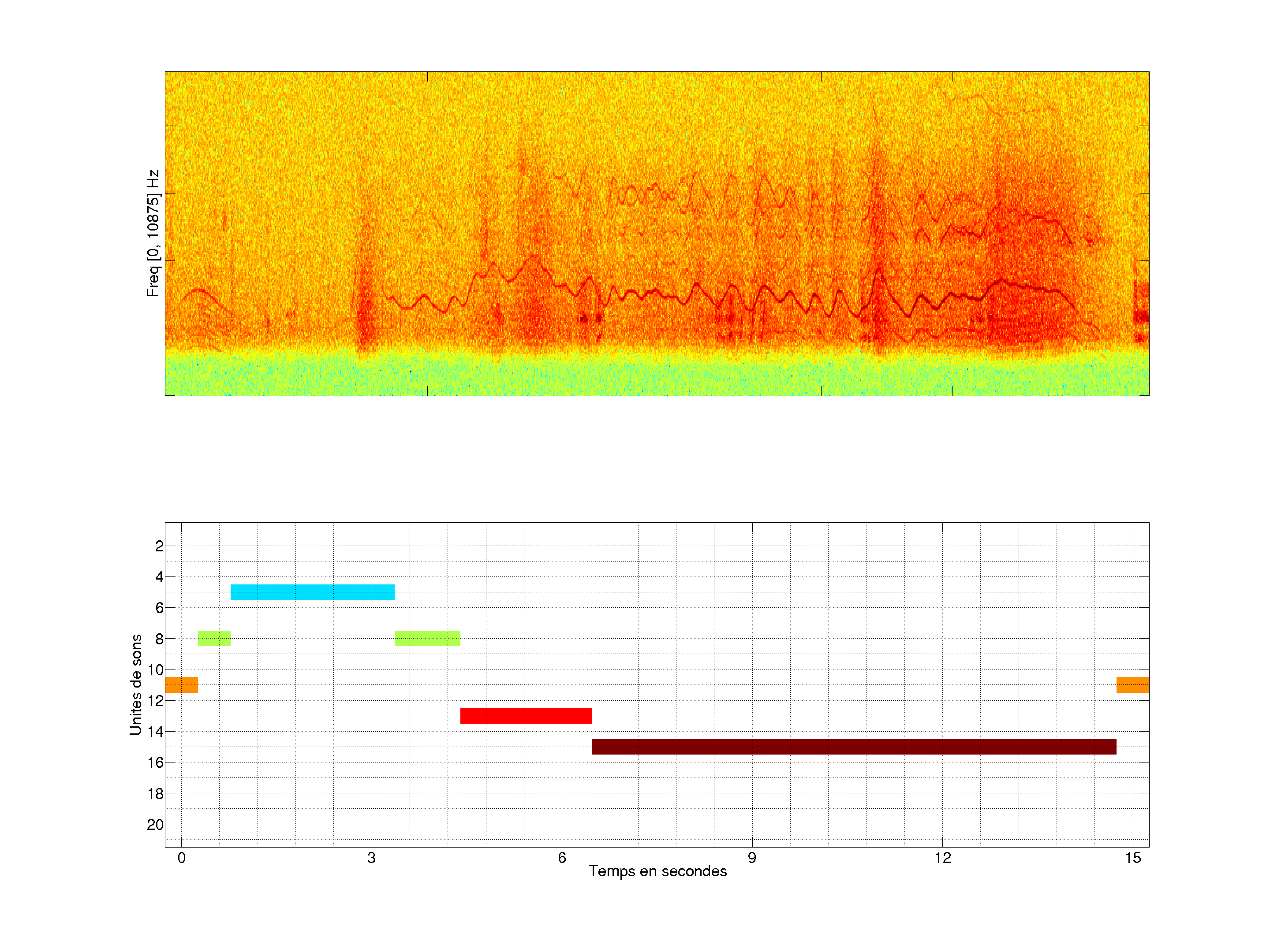Viewport: 1270px width, 952px height.
Task: Click the y-axis tick label 2
Action: coord(159,546)
